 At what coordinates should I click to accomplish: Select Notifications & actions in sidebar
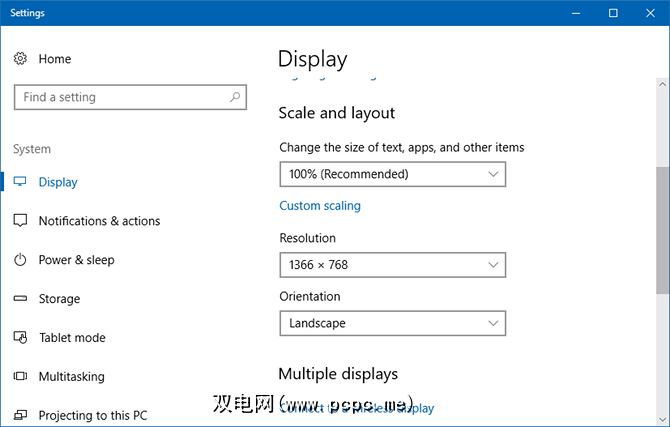[99, 221]
